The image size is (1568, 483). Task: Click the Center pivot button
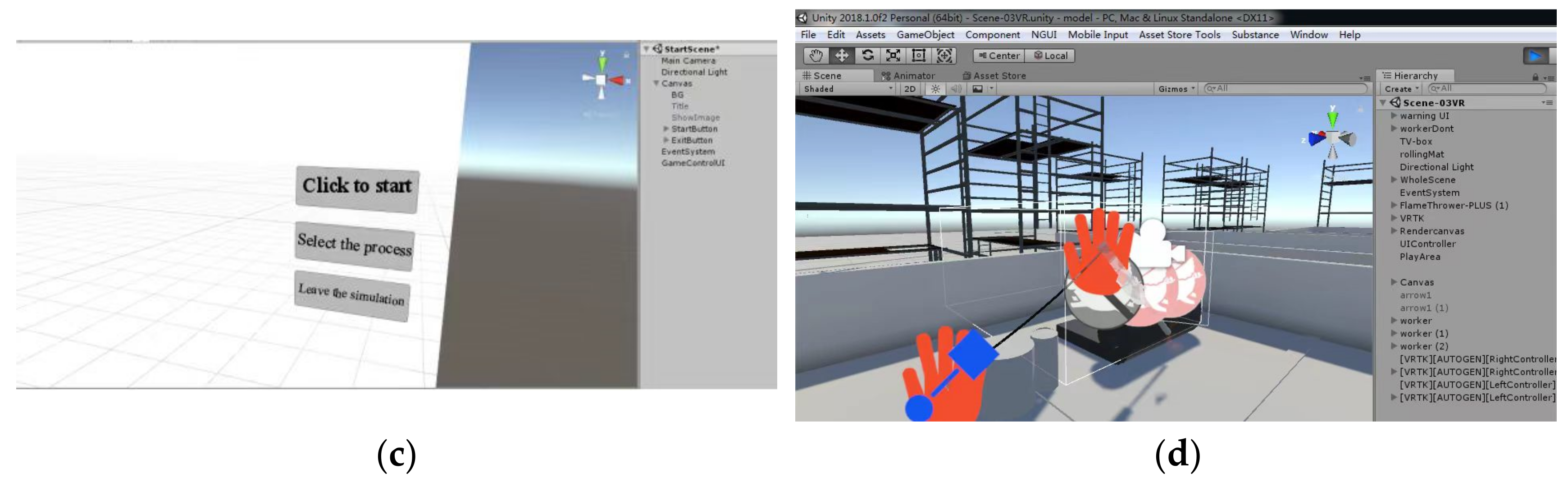(999, 55)
